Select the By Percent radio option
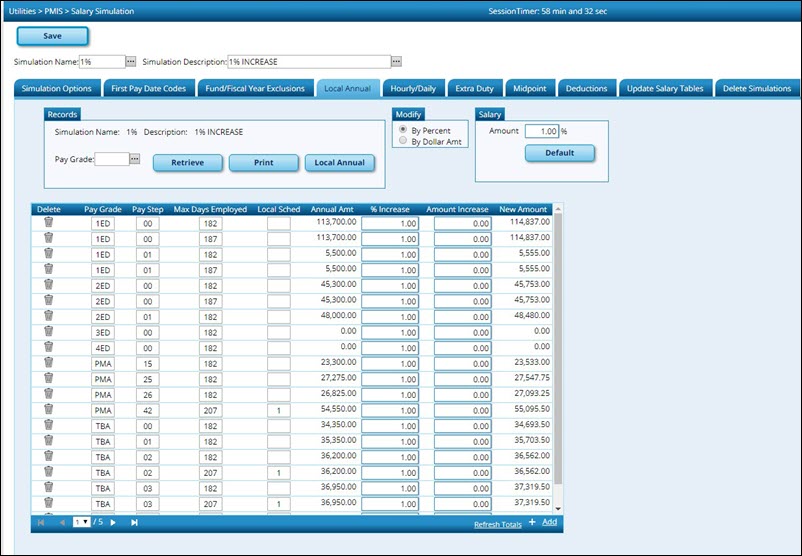The width and height of the screenshot is (802, 556). [403, 130]
